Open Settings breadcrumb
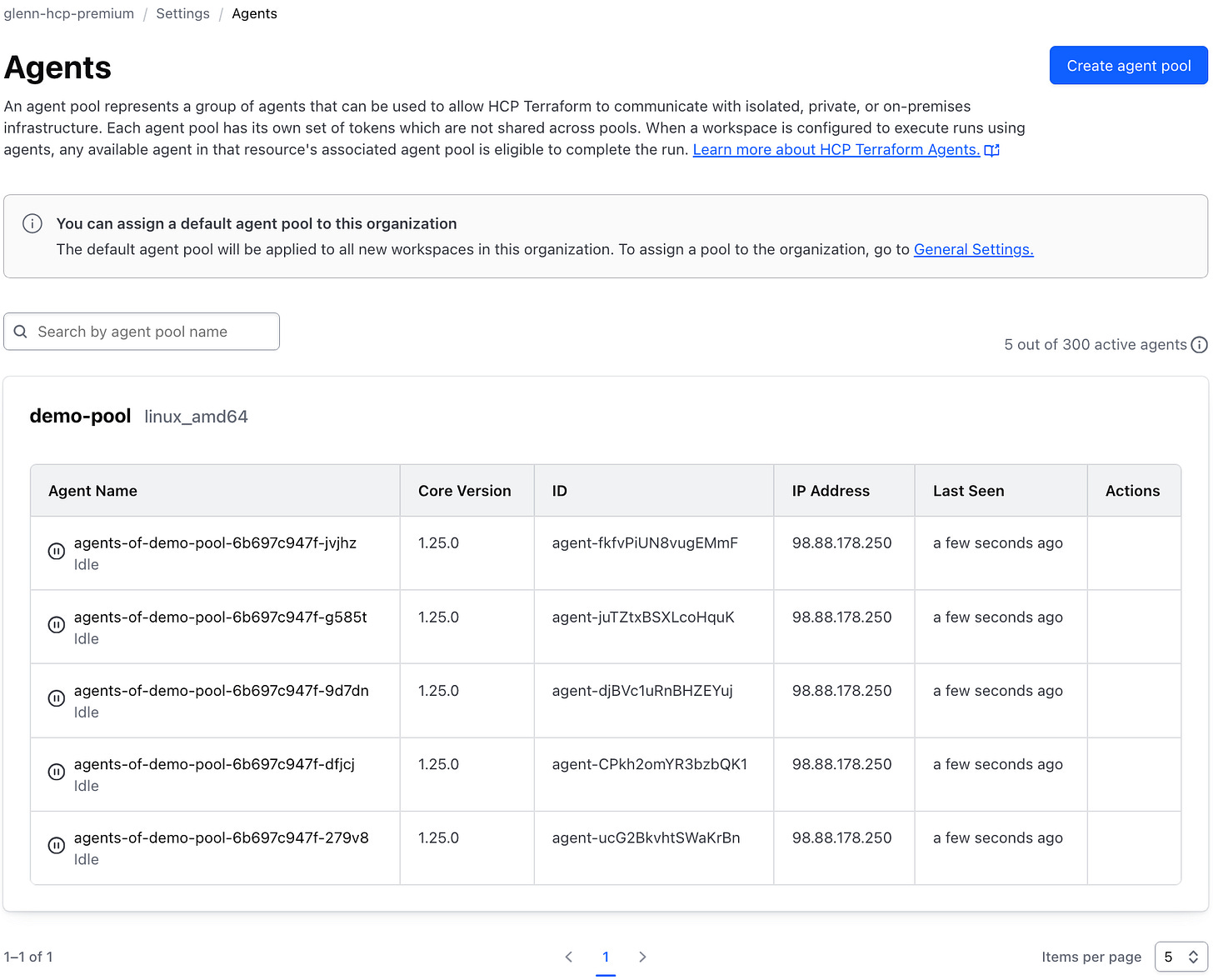 point(182,13)
